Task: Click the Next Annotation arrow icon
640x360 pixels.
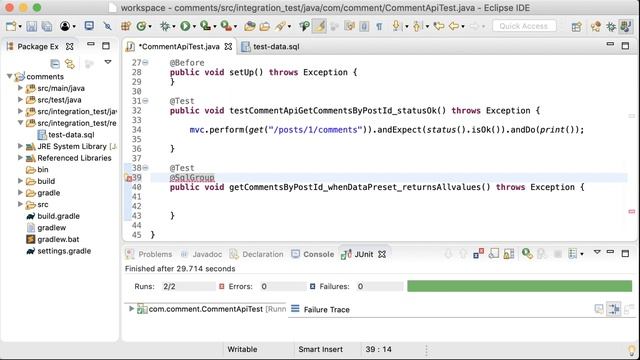Action: (396, 26)
